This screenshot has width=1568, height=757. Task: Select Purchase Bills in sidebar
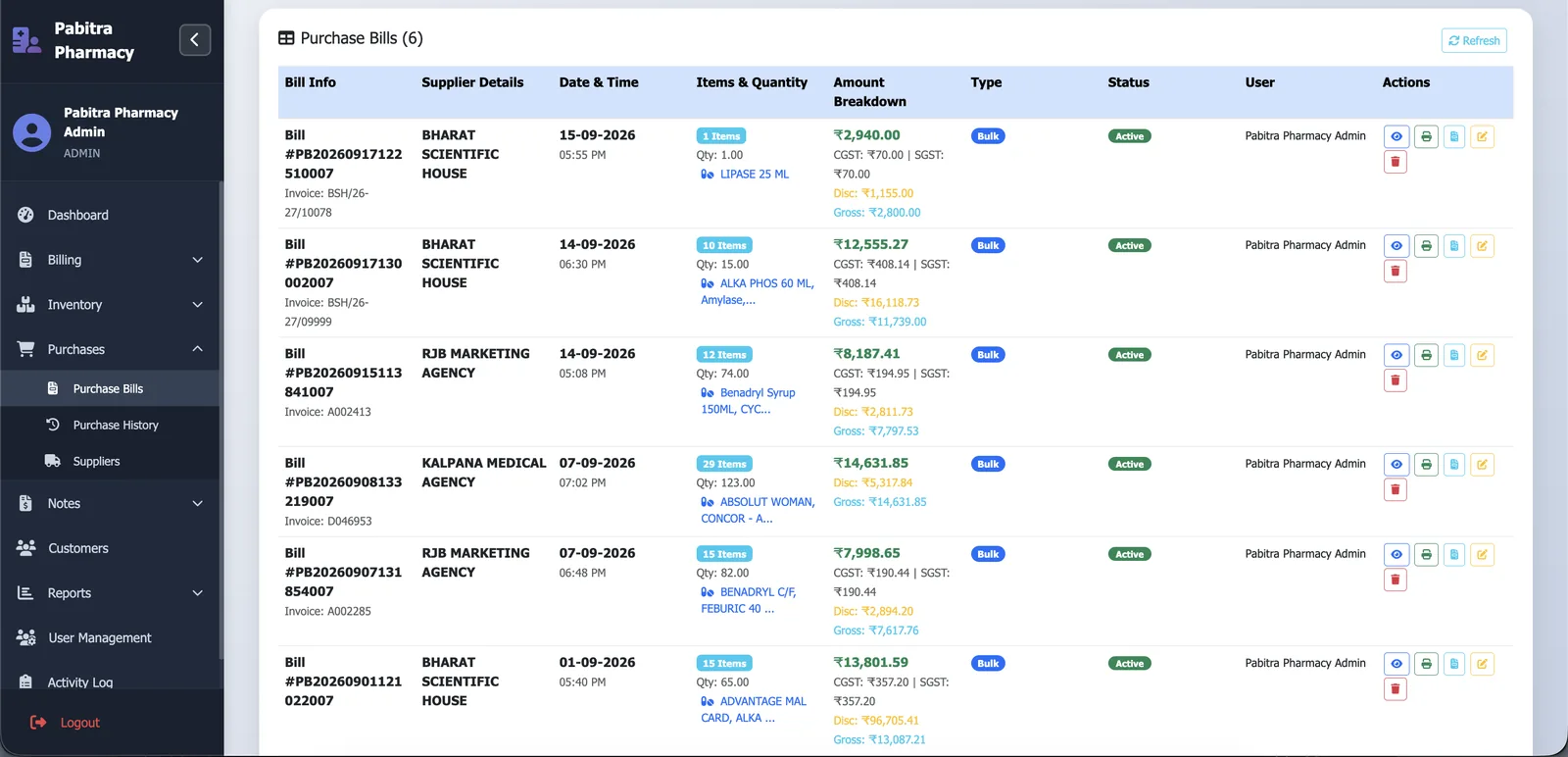111,388
